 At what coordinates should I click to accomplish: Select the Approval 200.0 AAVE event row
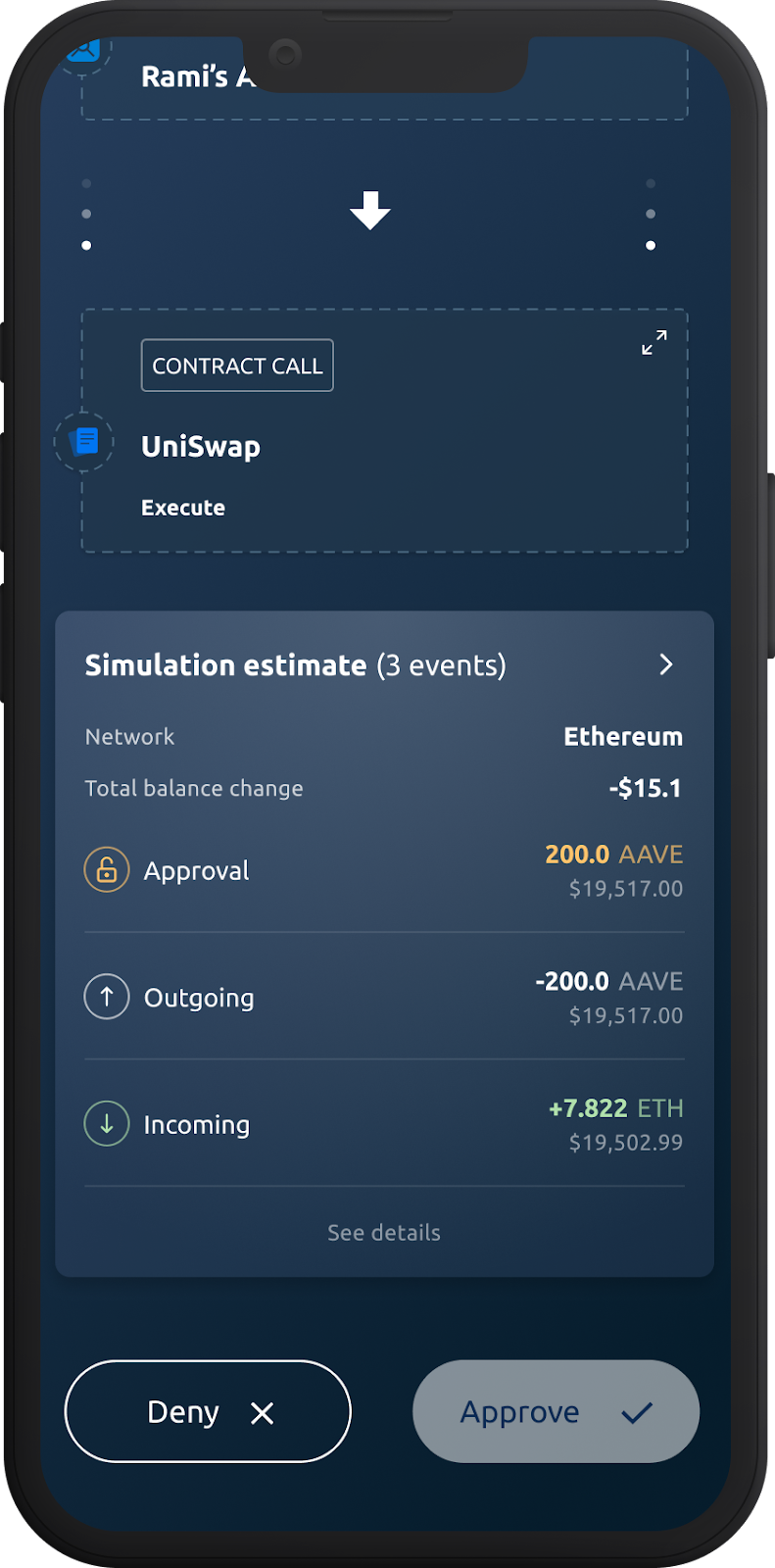pyautogui.click(x=384, y=870)
